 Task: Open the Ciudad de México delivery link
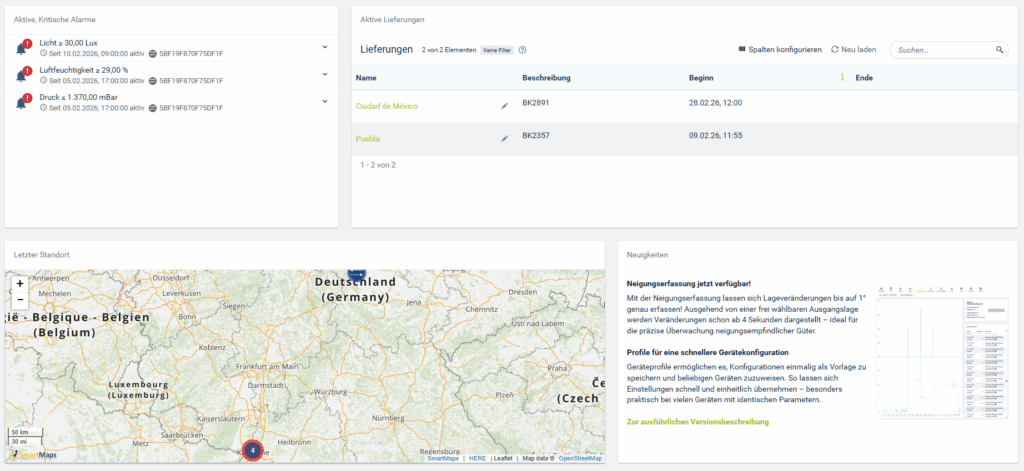[386, 104]
